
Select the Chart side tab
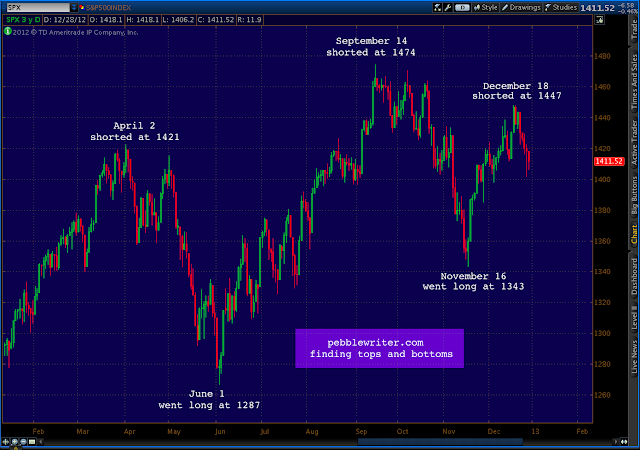point(634,234)
